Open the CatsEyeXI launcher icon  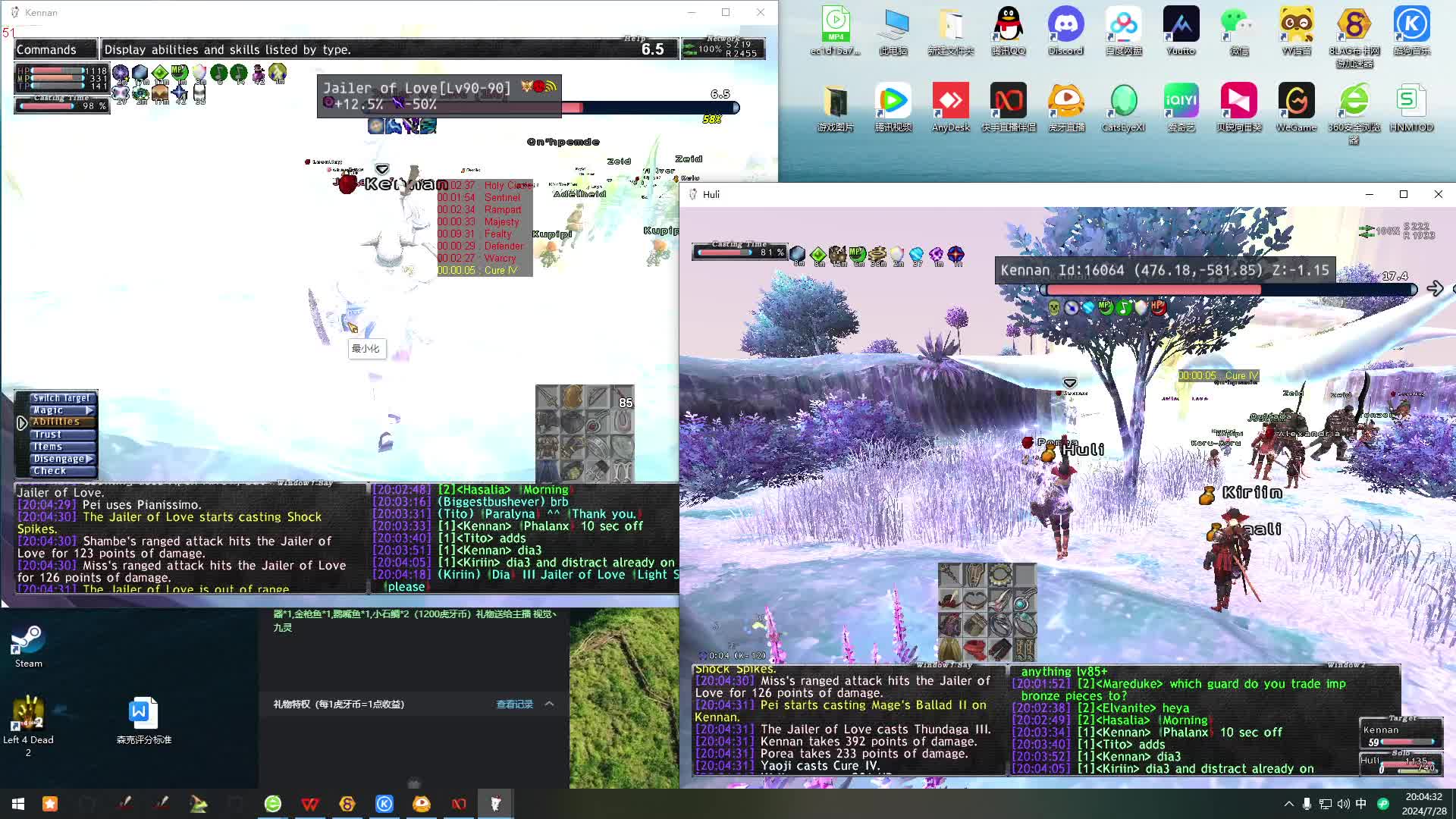1123,102
